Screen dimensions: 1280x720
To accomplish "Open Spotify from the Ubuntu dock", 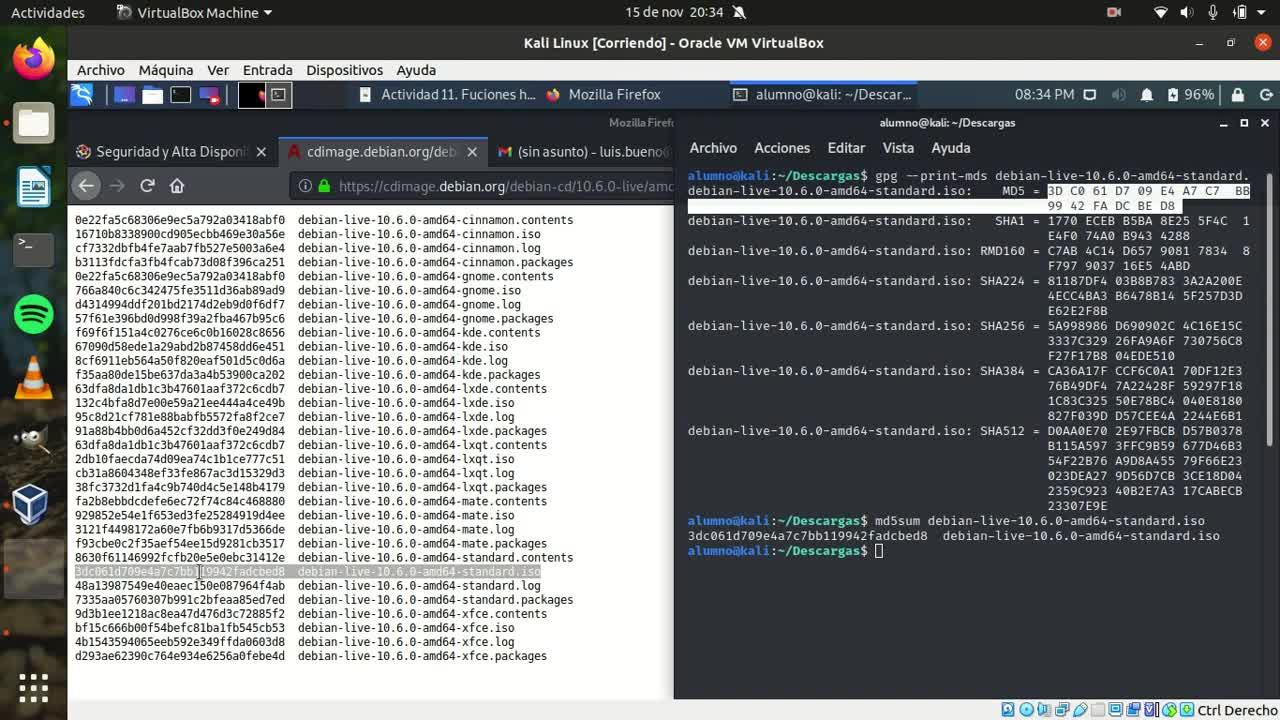I will [33, 315].
